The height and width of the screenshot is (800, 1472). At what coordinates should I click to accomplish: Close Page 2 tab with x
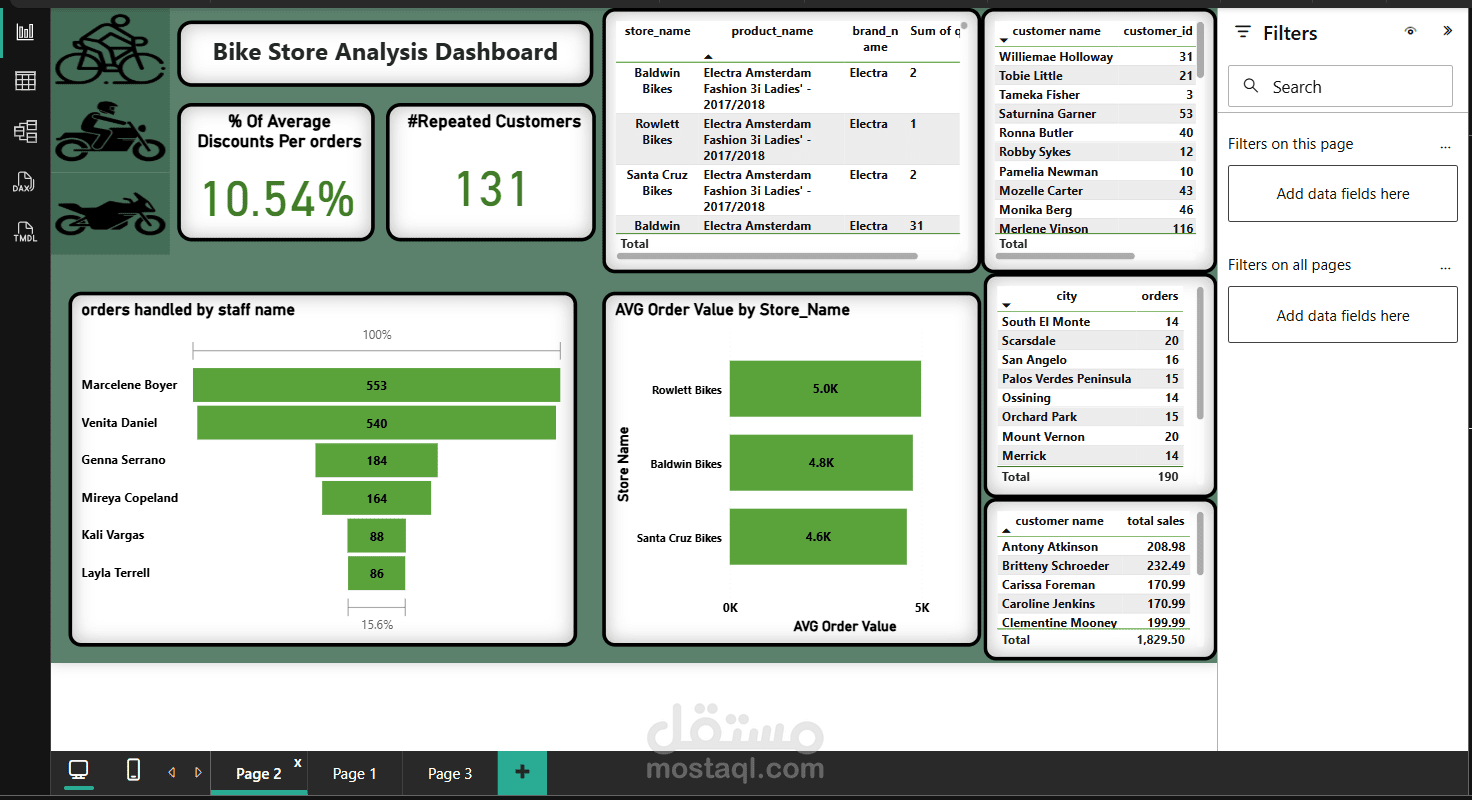[x=297, y=763]
